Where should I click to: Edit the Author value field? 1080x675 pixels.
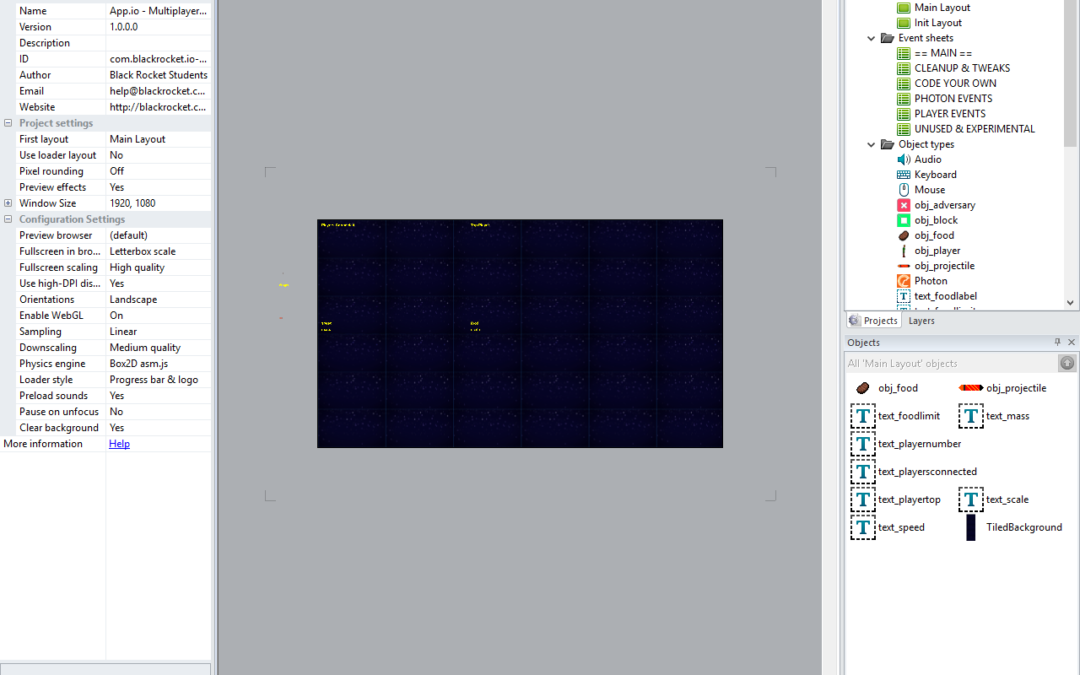click(159, 75)
